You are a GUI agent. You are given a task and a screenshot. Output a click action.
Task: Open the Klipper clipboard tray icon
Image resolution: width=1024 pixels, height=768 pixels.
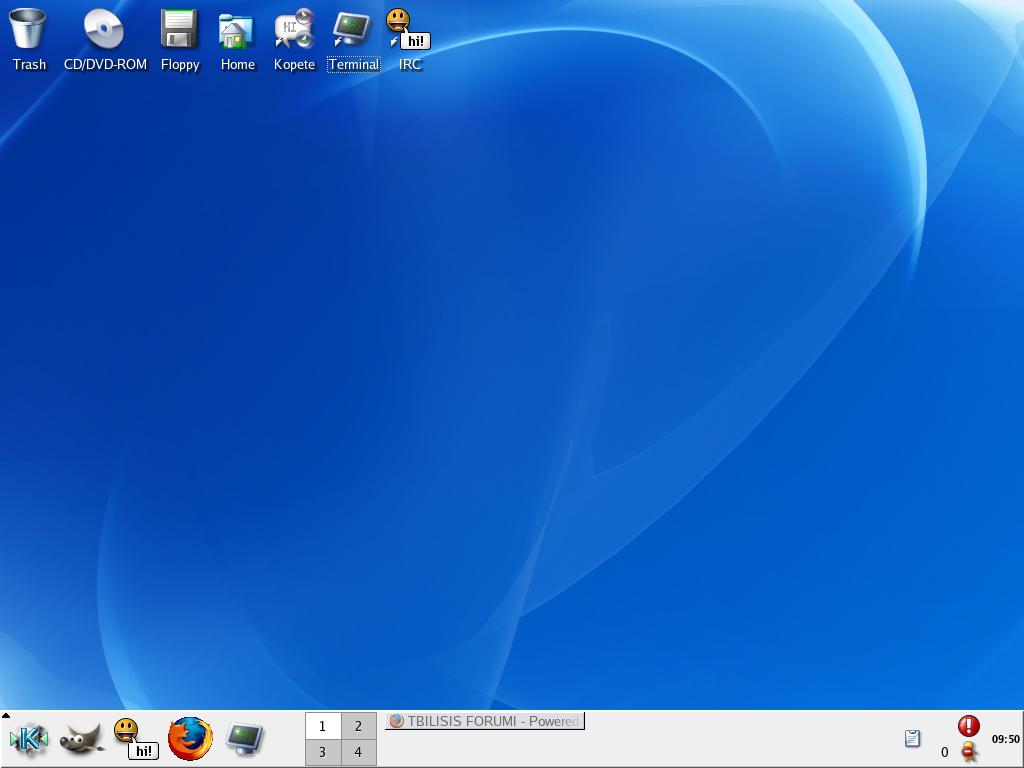(x=912, y=739)
